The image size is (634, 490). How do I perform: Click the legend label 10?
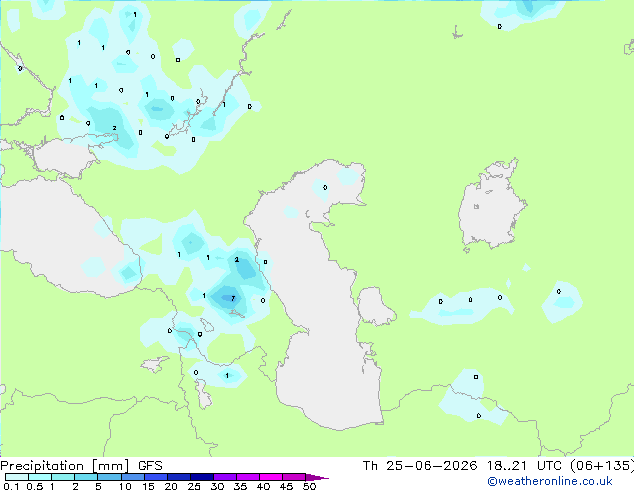click(x=125, y=486)
